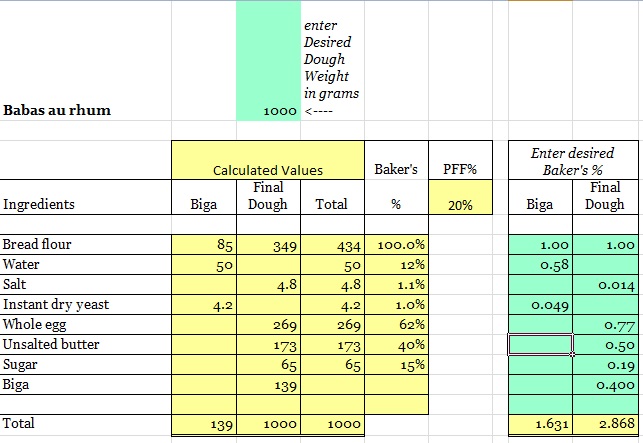Select the empty outlined Biga cell for Unsalted butter
The width and height of the screenshot is (643, 443).
541,345
